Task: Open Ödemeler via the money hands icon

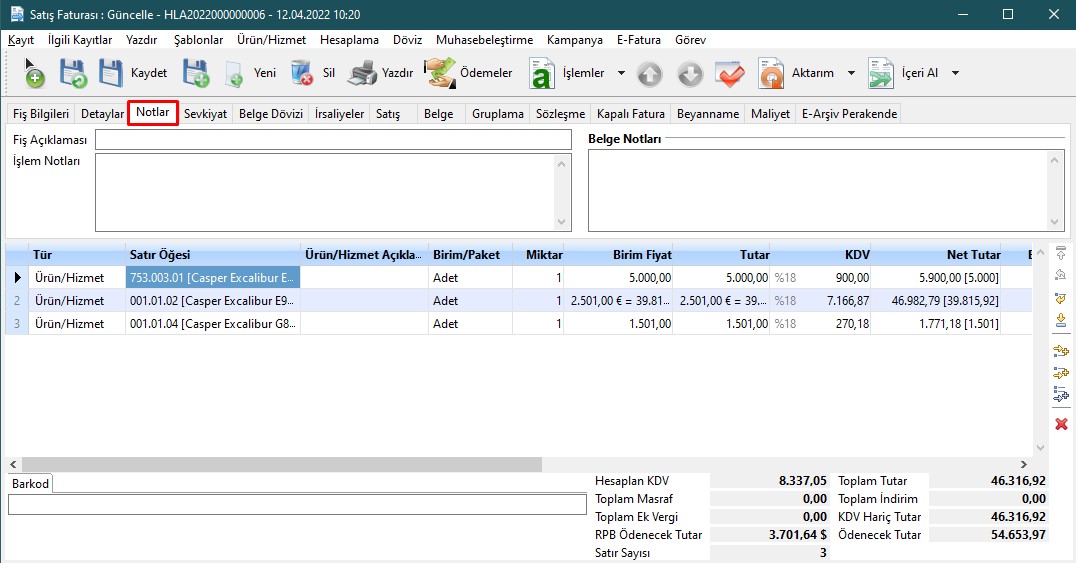Action: pyautogui.click(x=440, y=73)
